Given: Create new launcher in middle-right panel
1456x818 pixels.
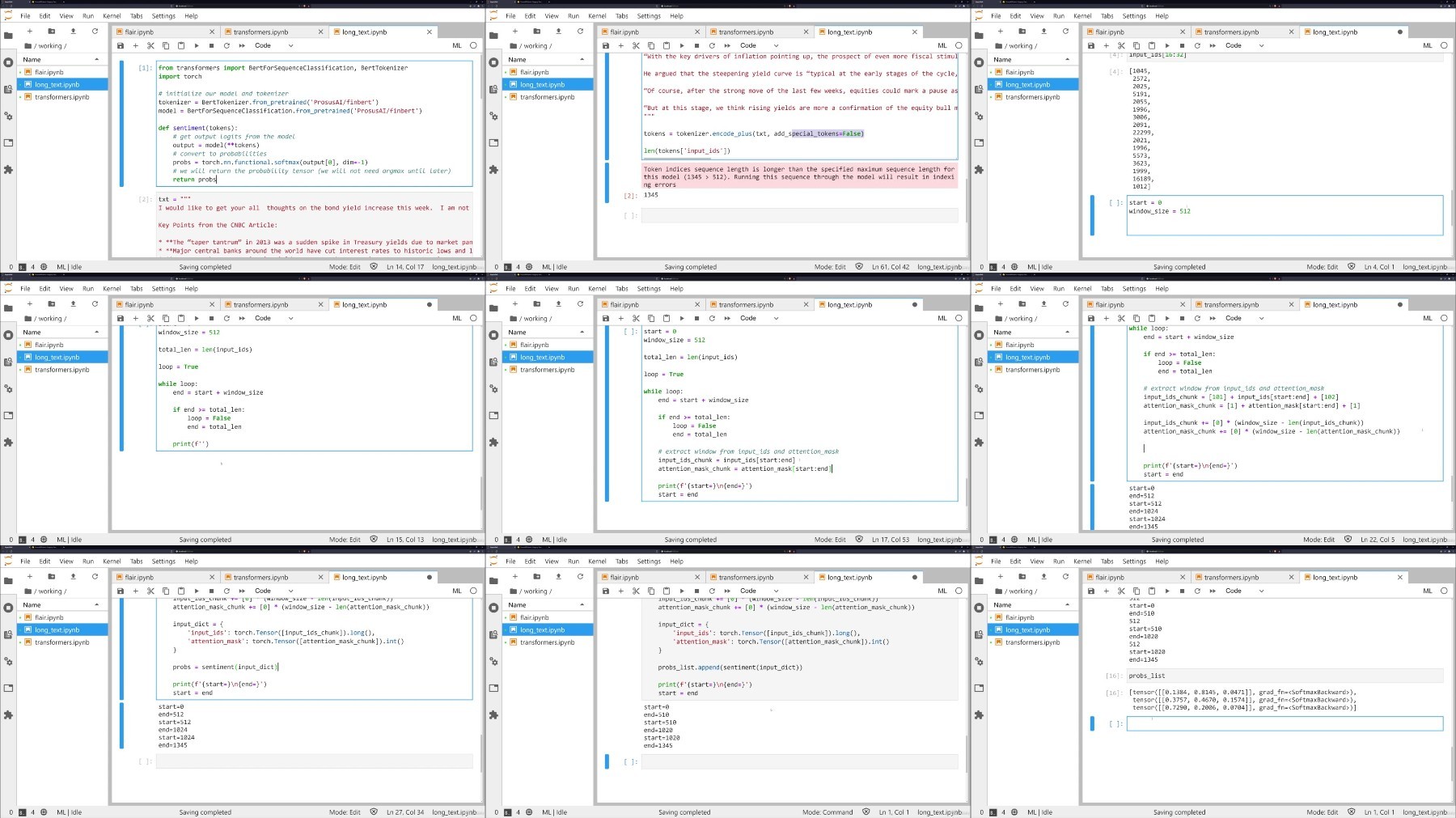Looking at the screenshot, I should point(1001,303).
